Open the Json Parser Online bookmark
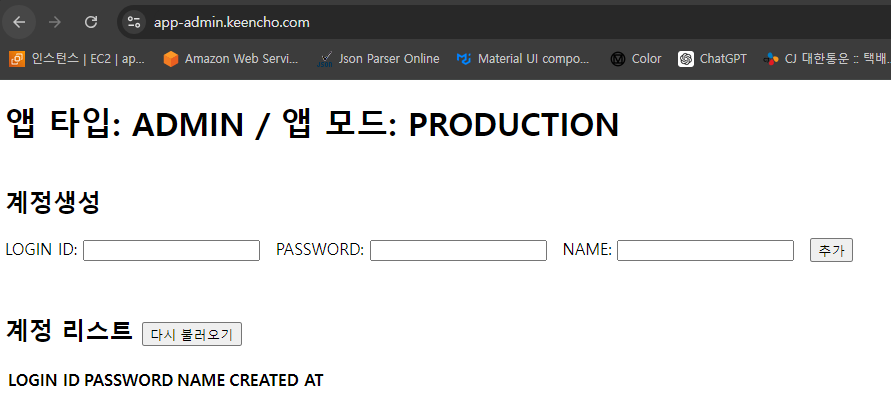Image resolution: width=891 pixels, height=415 pixels. click(x=378, y=59)
